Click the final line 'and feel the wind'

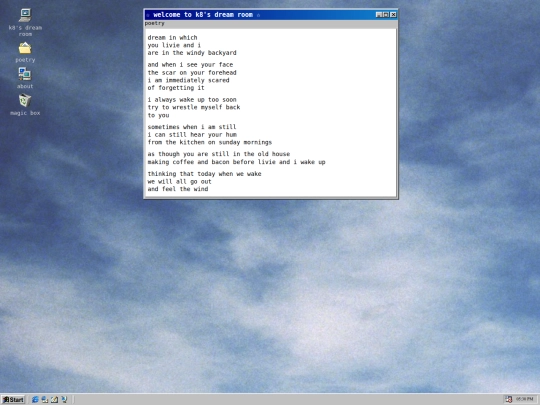coord(178,189)
